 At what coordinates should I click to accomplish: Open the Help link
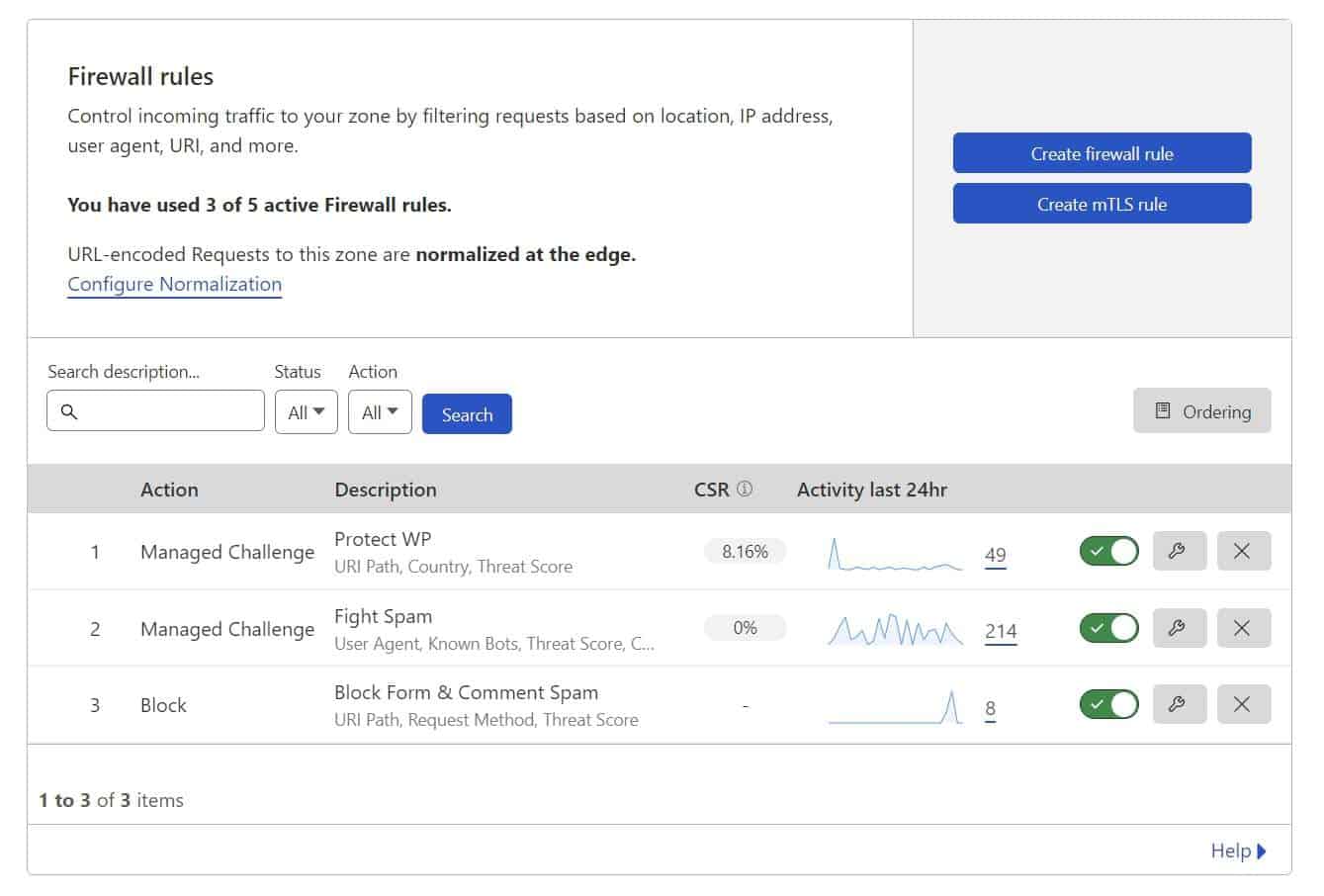(1238, 851)
